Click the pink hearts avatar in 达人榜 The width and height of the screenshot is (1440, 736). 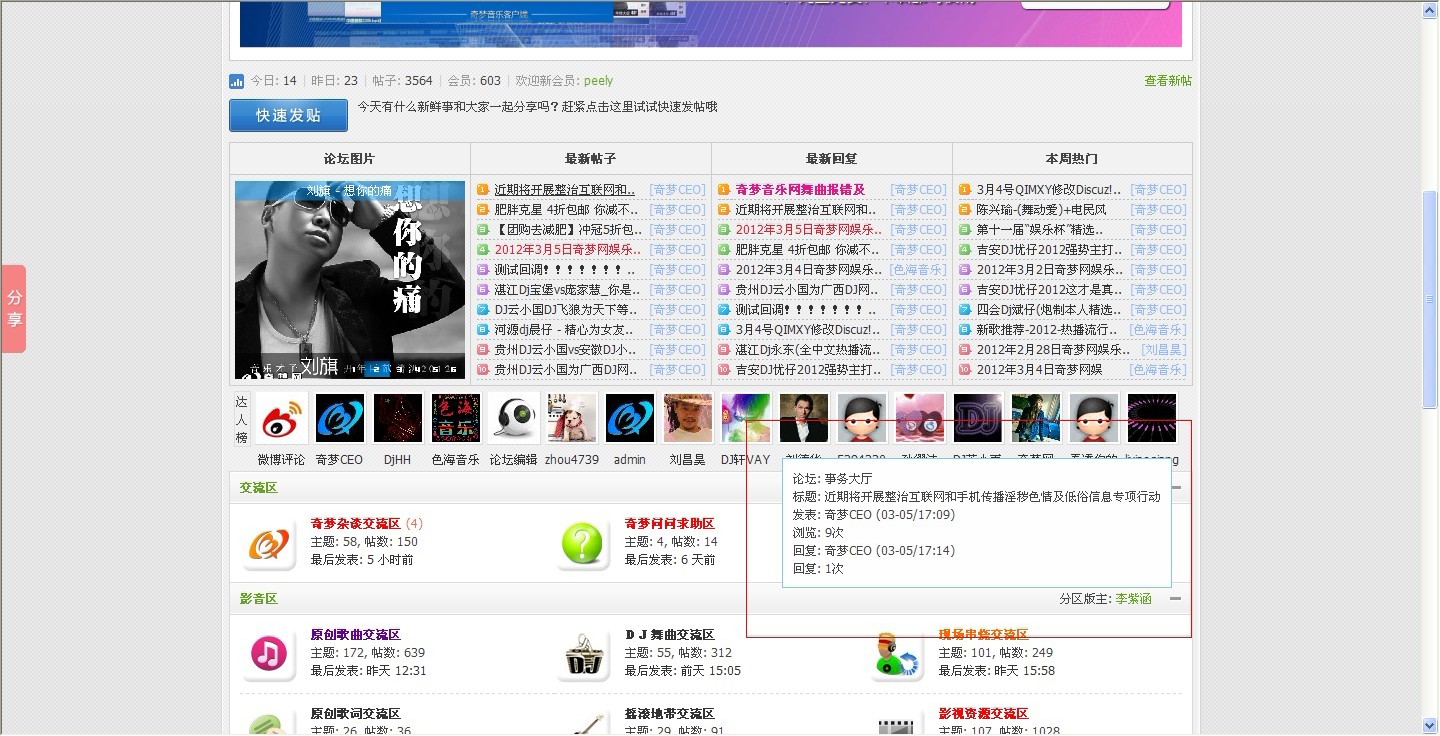[920, 418]
